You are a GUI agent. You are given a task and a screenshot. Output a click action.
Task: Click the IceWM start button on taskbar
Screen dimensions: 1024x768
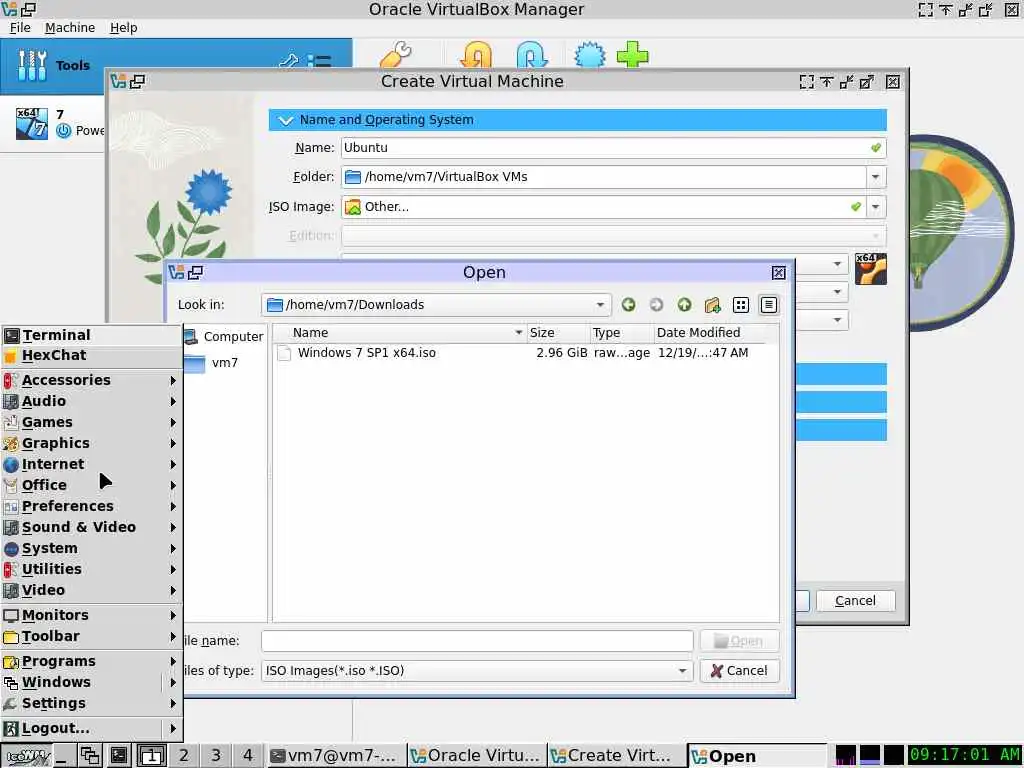25,756
